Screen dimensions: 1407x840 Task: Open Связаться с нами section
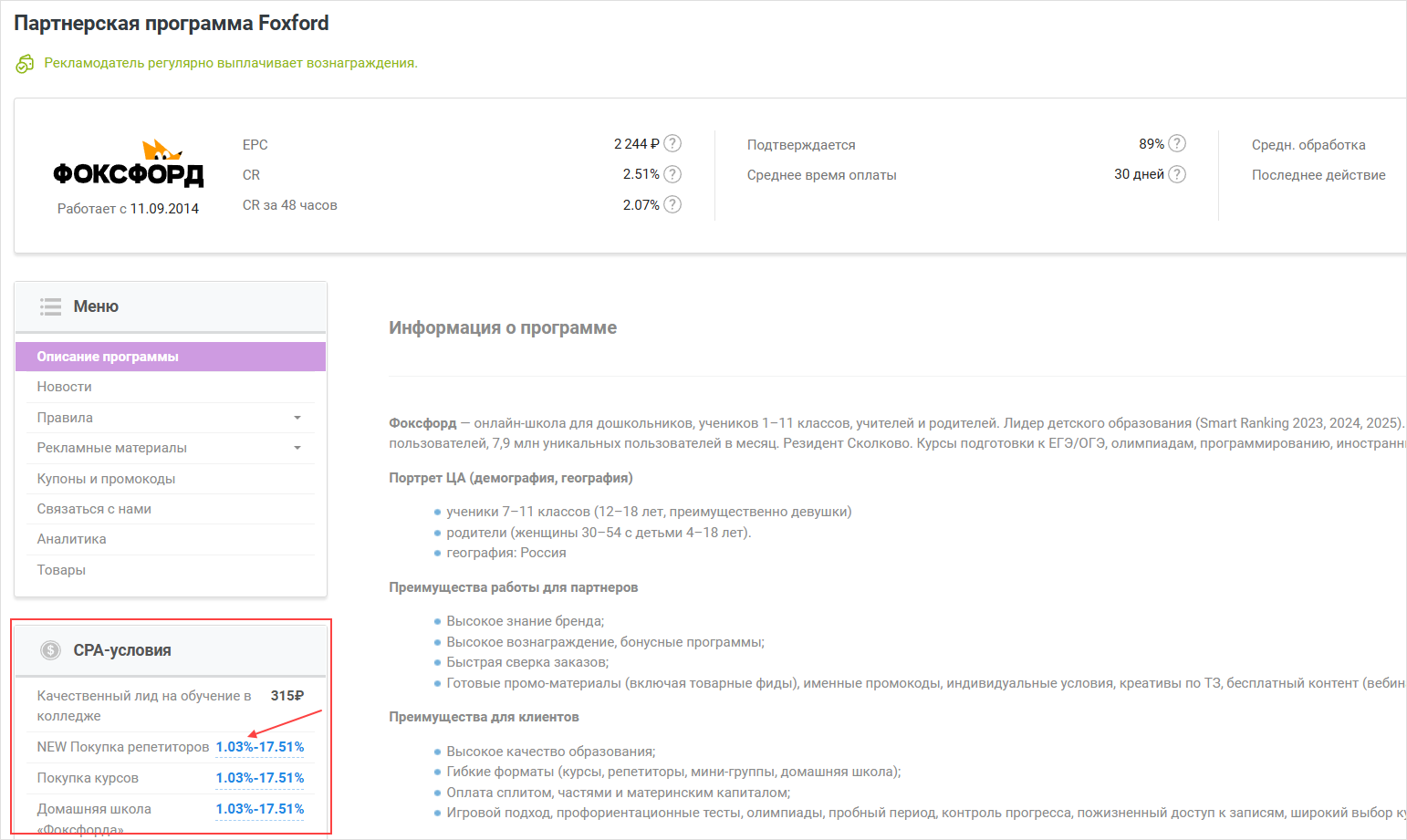point(94,509)
